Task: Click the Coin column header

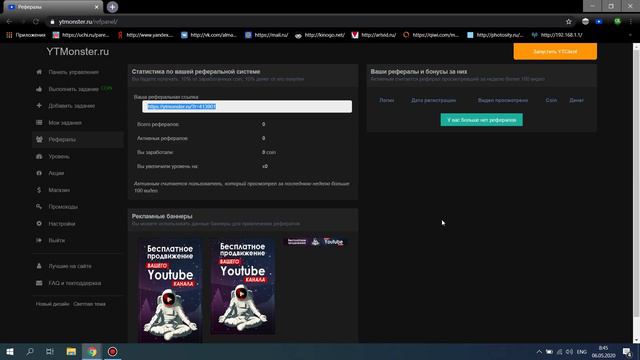Action: click(x=551, y=100)
